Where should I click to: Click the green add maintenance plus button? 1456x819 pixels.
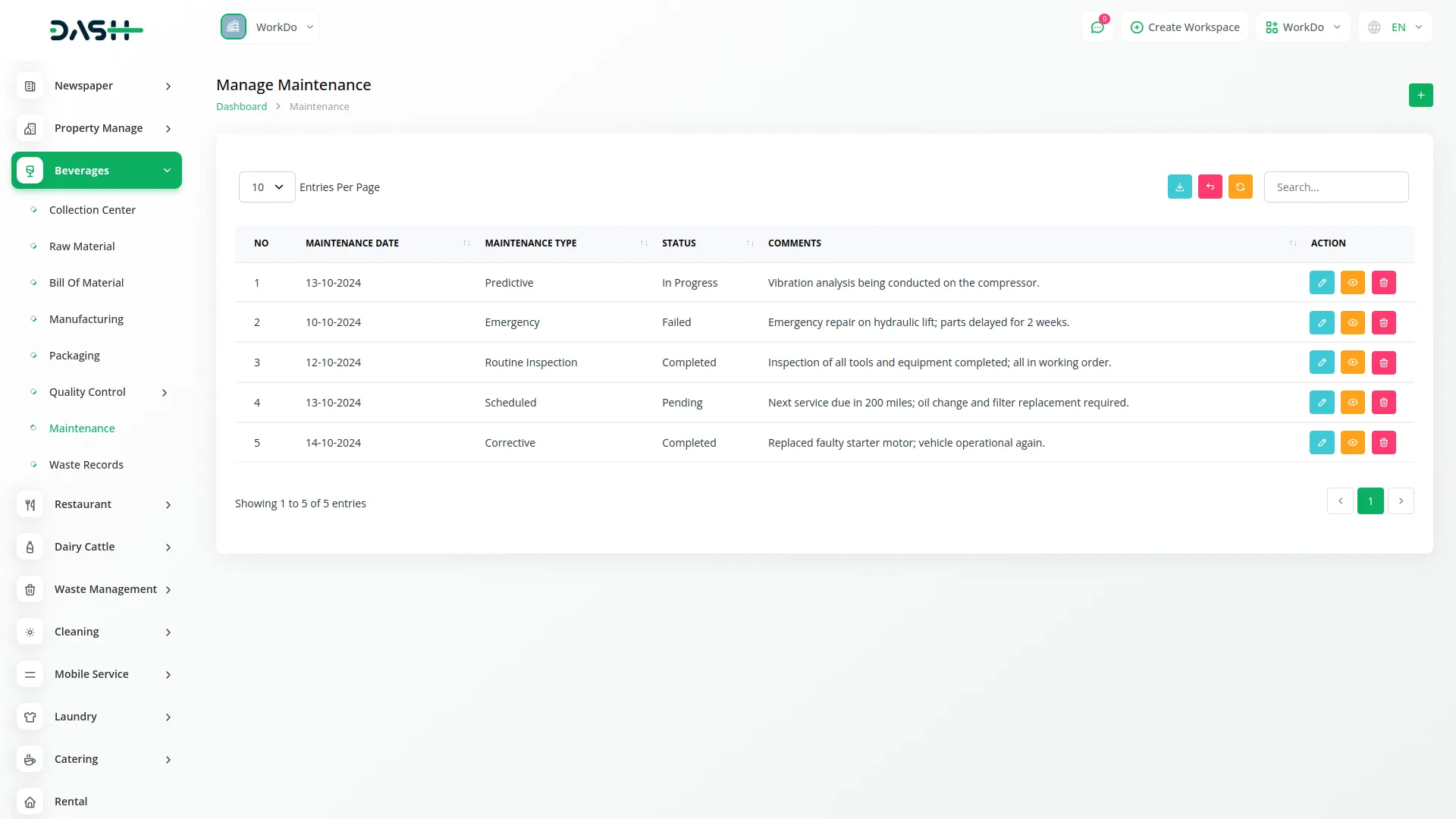pos(1420,95)
